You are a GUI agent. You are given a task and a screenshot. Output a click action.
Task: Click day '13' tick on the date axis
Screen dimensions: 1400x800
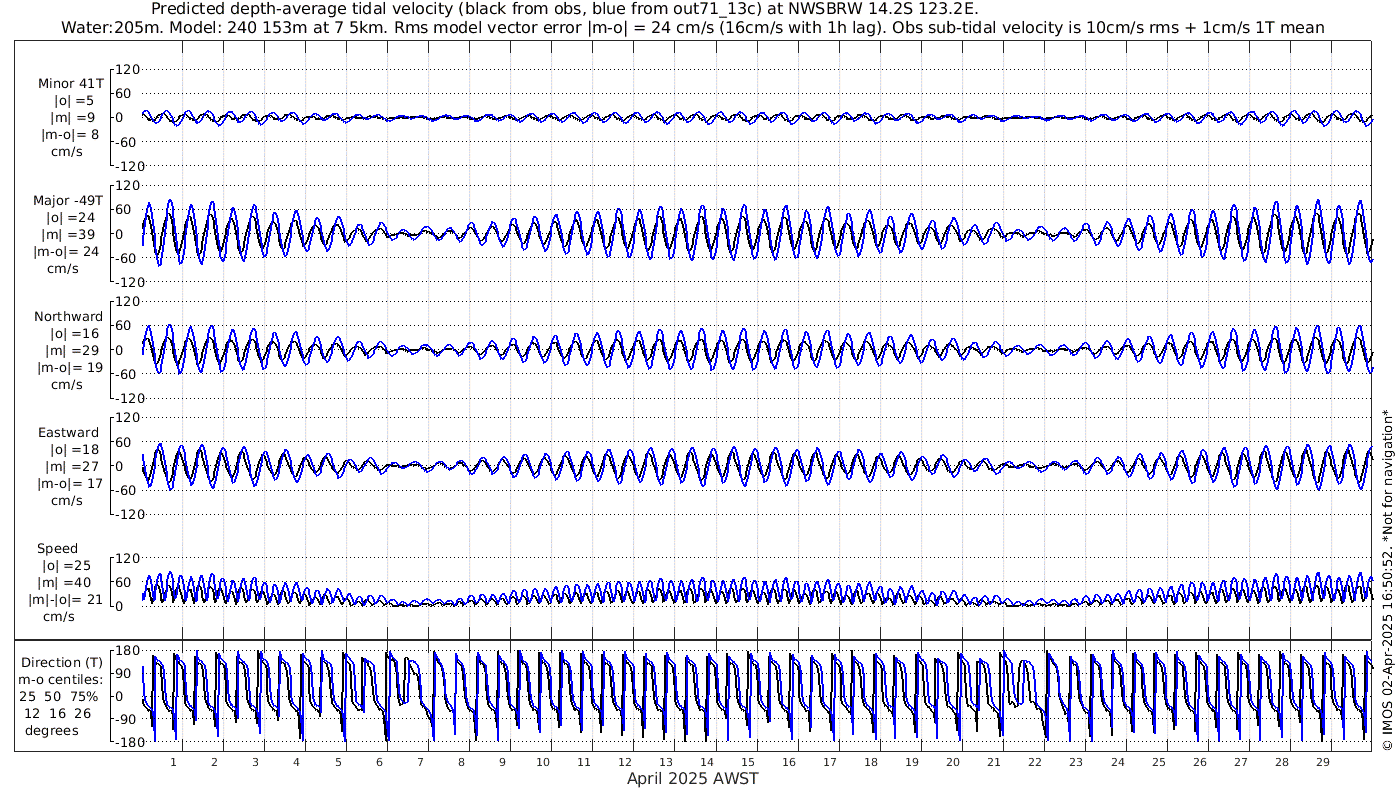pos(666,762)
